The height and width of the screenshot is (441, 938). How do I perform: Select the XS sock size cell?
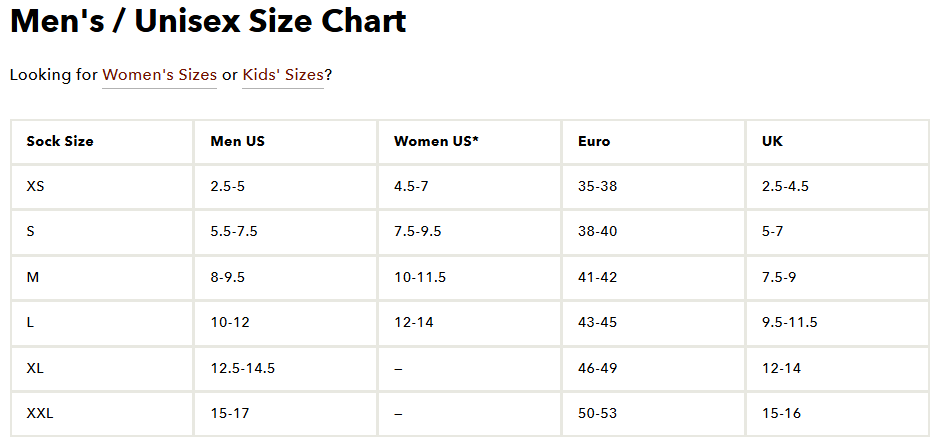36,186
